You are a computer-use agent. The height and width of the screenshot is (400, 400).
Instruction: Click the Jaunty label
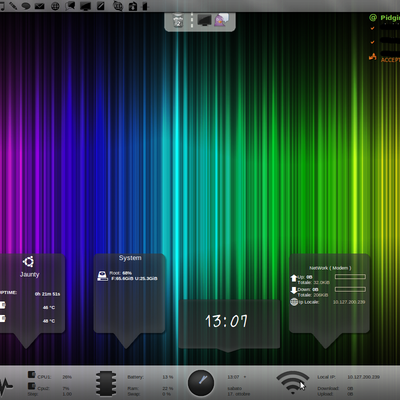point(29,274)
